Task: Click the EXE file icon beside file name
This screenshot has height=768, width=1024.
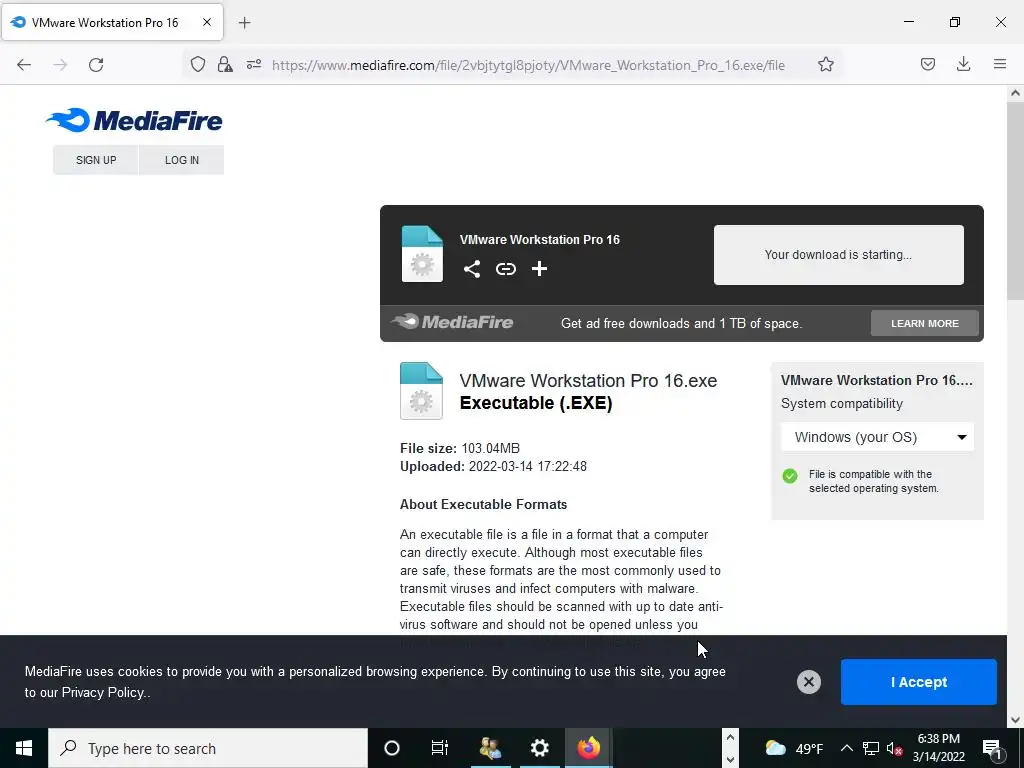Action: pos(421,391)
